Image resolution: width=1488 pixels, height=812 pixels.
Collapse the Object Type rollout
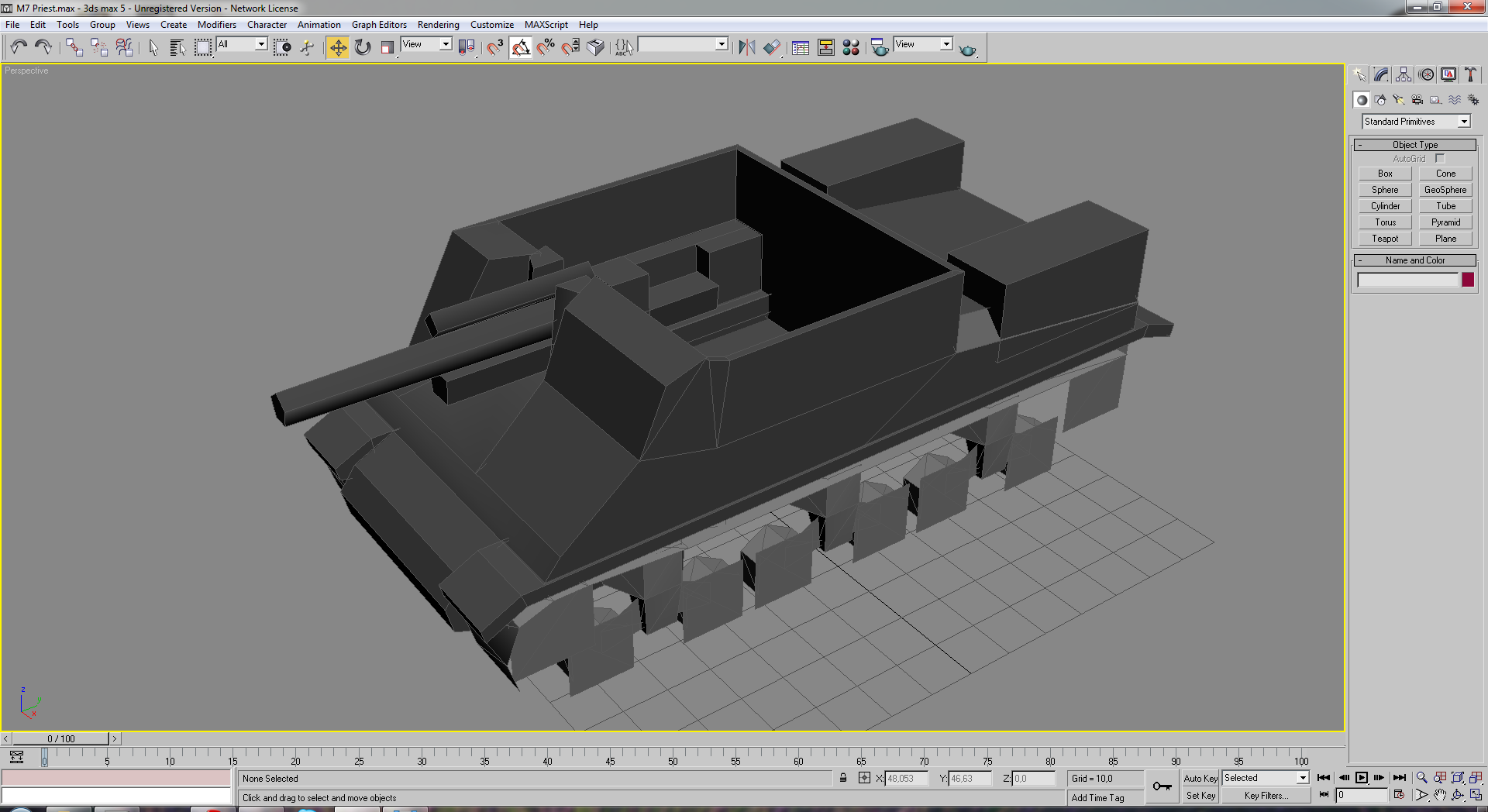pos(1414,145)
